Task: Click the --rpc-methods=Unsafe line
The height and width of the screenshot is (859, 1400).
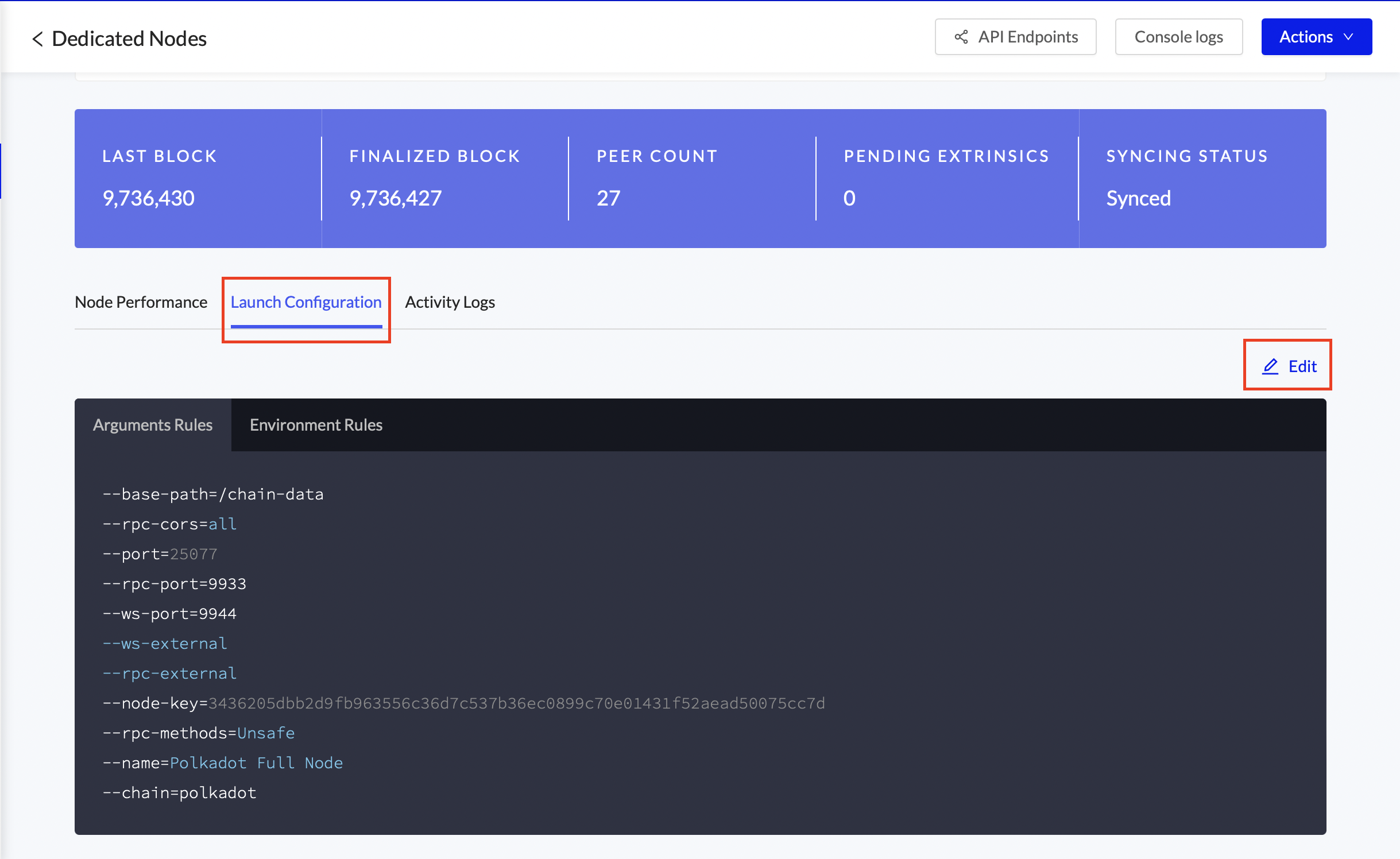Action: click(198, 733)
